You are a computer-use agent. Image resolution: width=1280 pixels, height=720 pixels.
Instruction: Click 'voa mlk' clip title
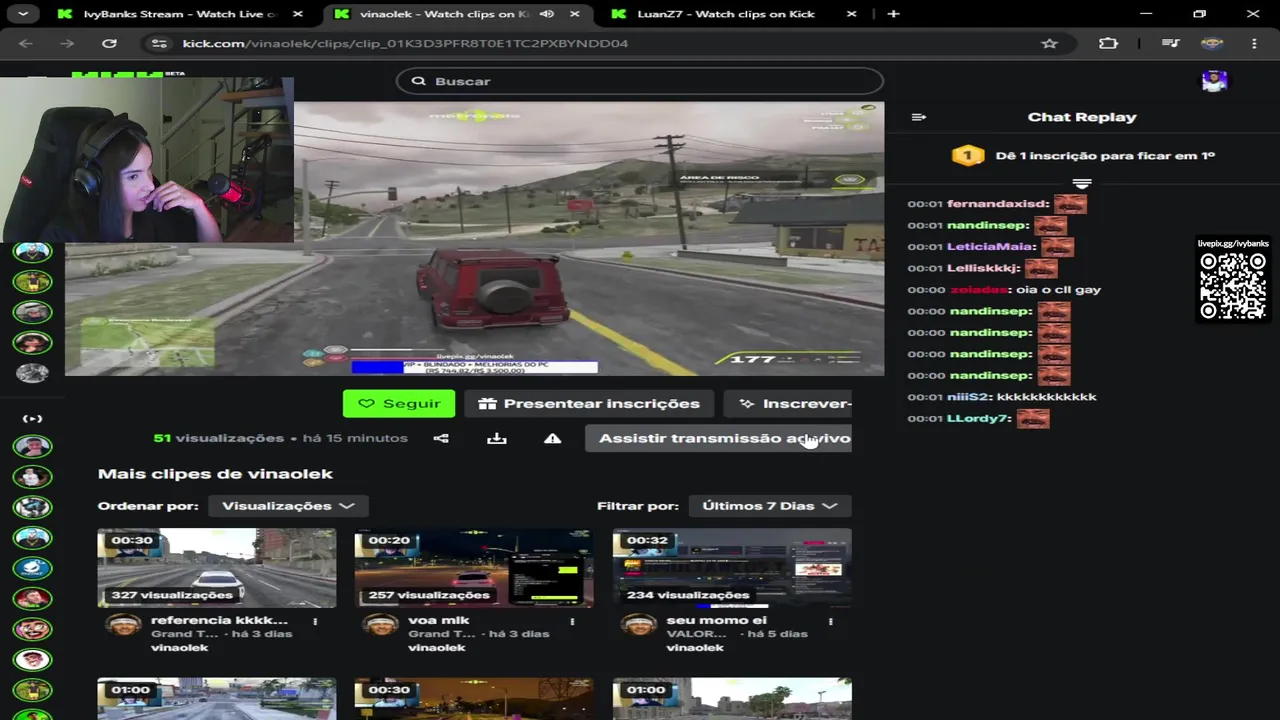pyautogui.click(x=439, y=620)
